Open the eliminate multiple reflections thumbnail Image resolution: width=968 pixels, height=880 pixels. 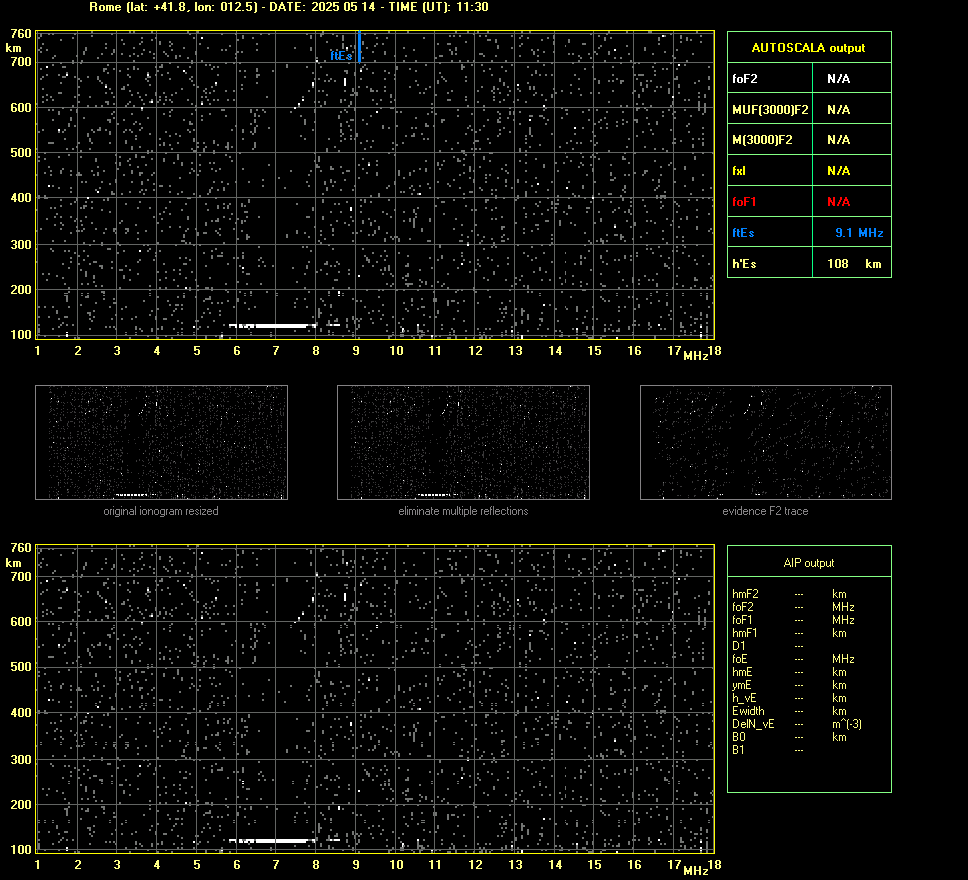(x=463, y=442)
